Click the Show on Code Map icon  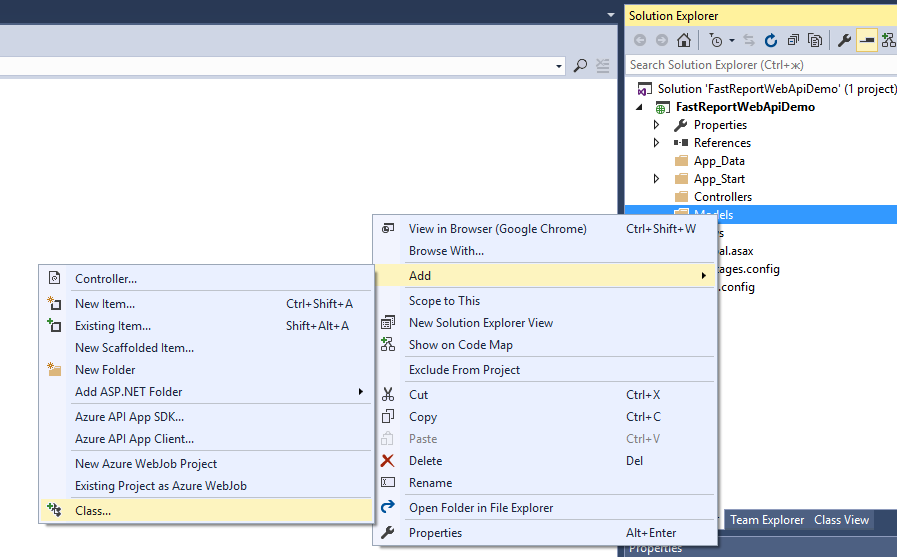click(387, 344)
